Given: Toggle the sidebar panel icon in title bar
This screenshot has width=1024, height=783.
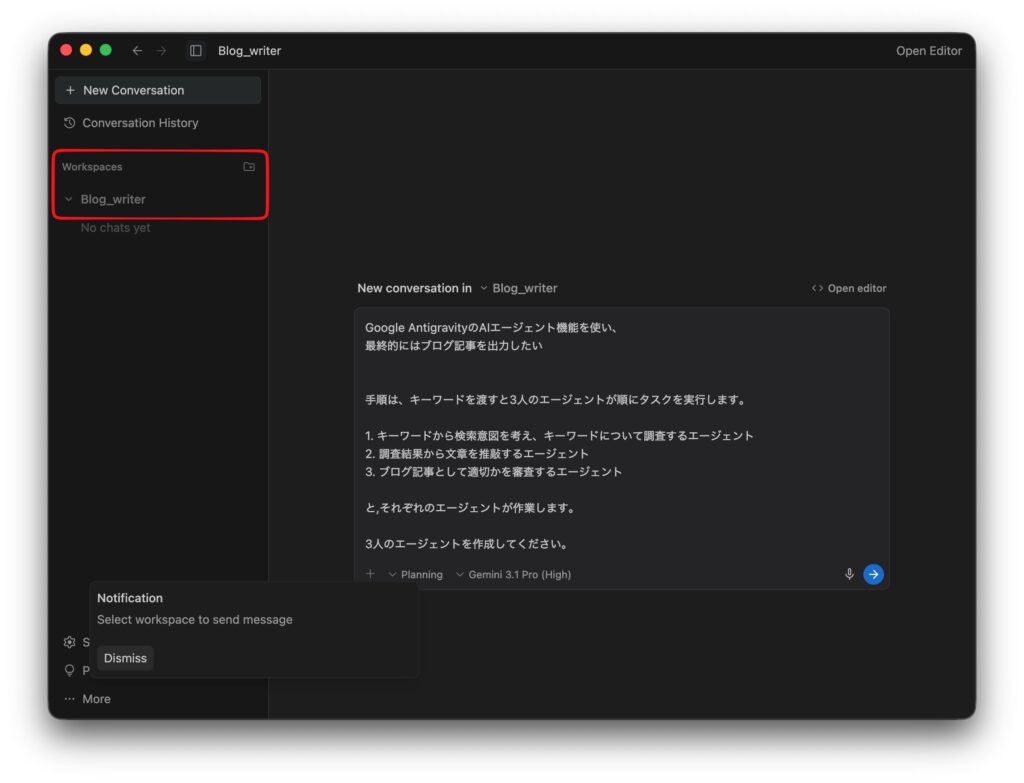Looking at the screenshot, I should (x=196, y=51).
